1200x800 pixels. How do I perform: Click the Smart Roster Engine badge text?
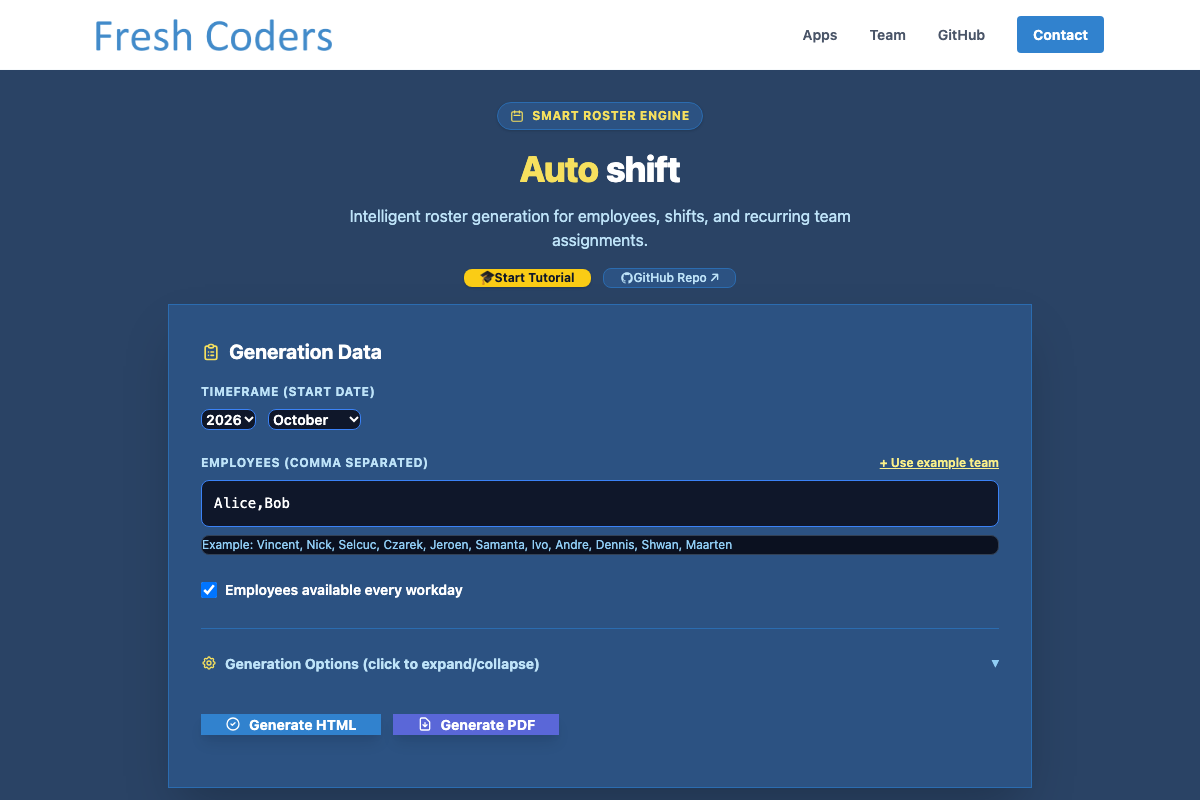(x=611, y=116)
